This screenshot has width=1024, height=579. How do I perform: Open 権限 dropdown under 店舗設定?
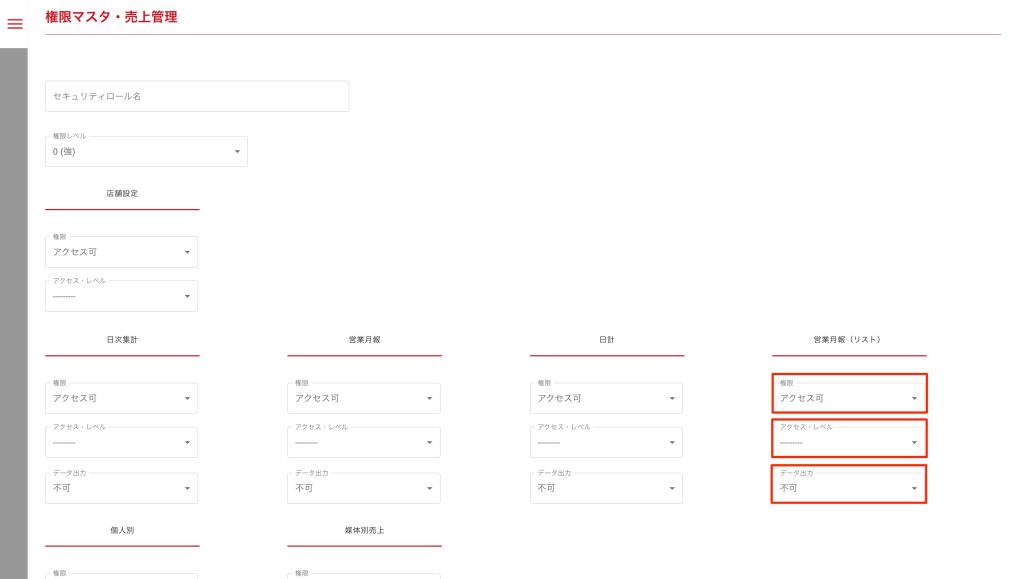(x=121, y=252)
